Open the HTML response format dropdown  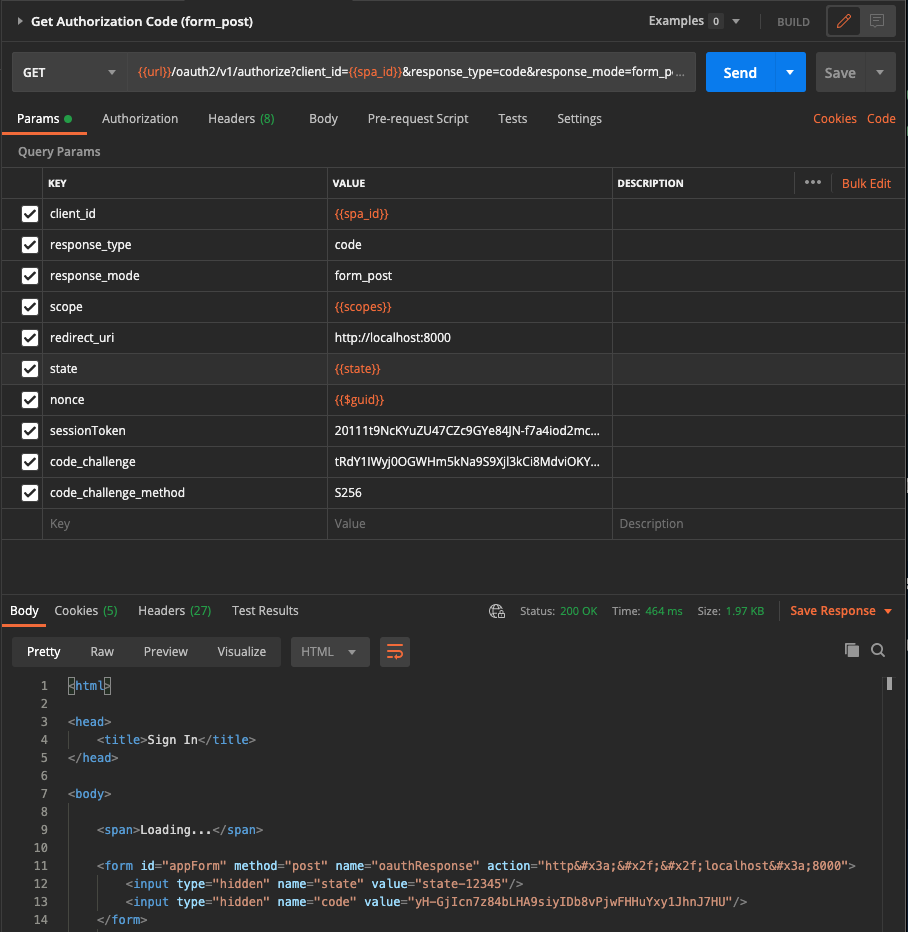(330, 651)
